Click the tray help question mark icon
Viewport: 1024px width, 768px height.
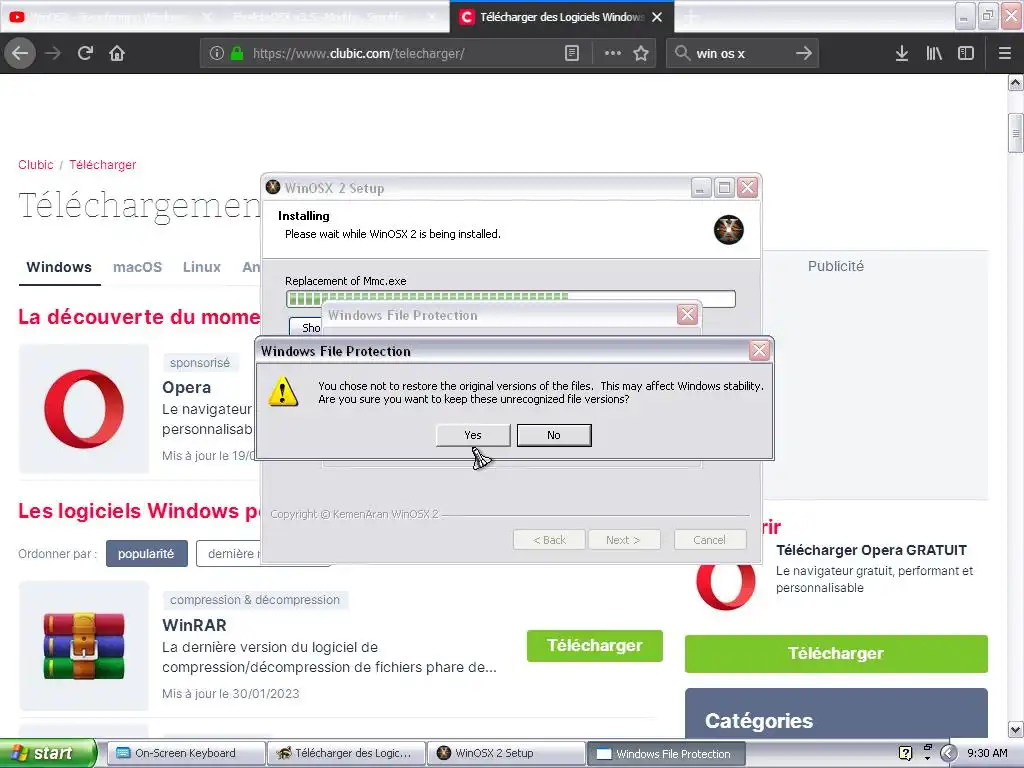tap(905, 753)
